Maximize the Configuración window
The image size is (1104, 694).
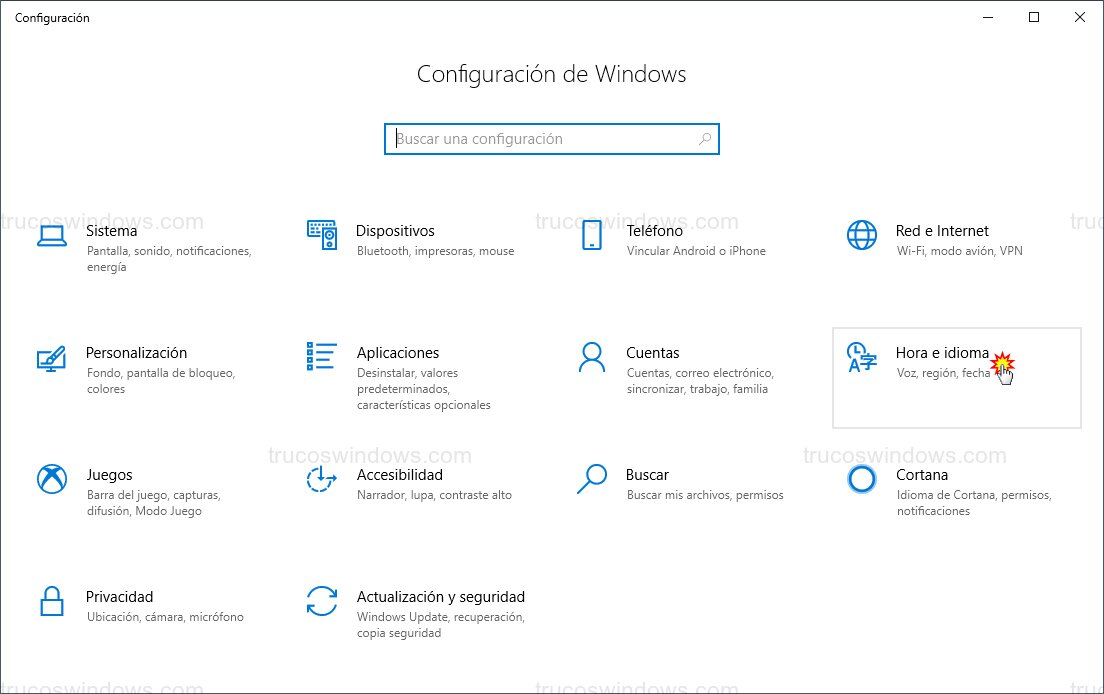tap(1034, 17)
